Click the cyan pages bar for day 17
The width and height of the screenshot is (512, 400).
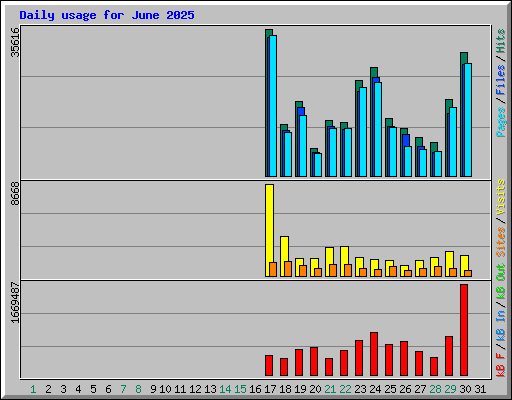pyautogui.click(x=273, y=106)
